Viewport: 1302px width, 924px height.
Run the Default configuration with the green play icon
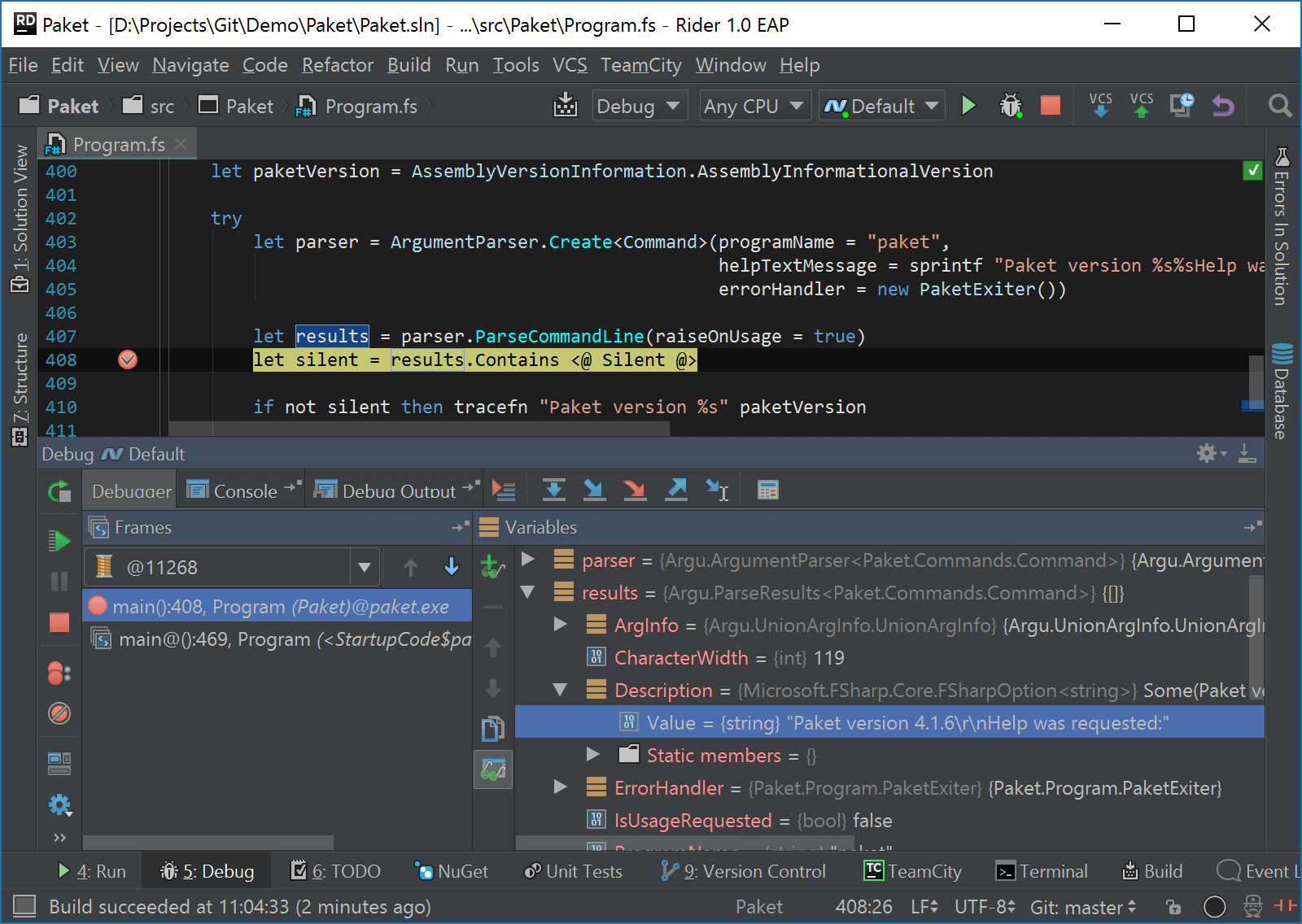pos(968,106)
